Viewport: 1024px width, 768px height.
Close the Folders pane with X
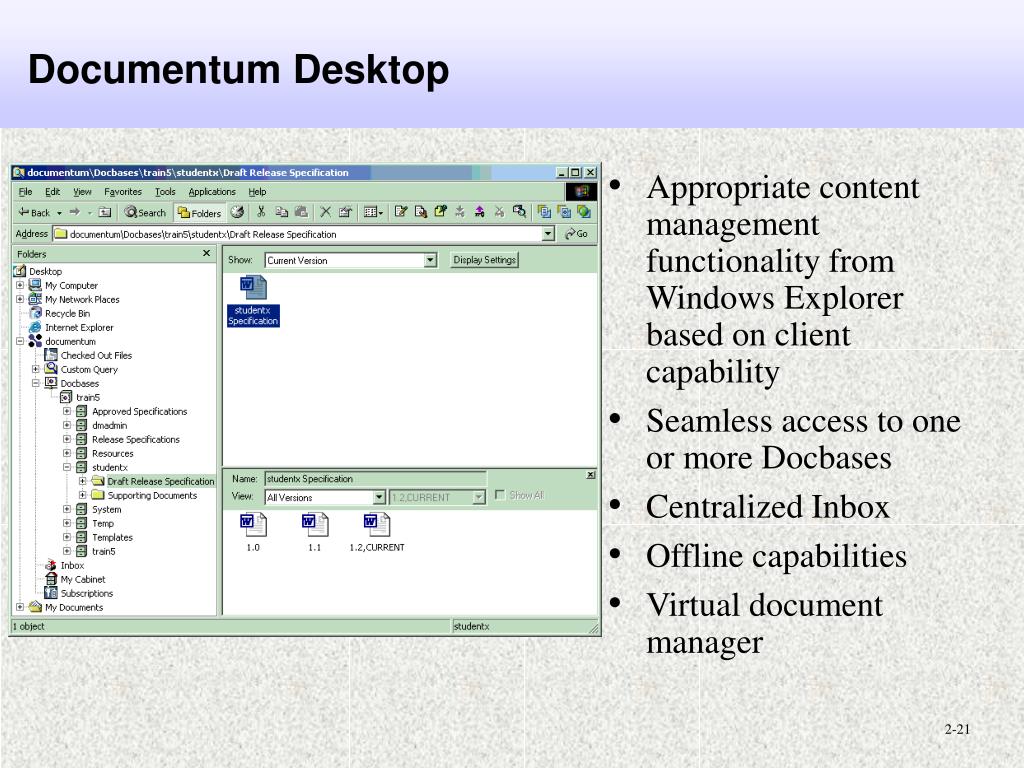click(206, 253)
